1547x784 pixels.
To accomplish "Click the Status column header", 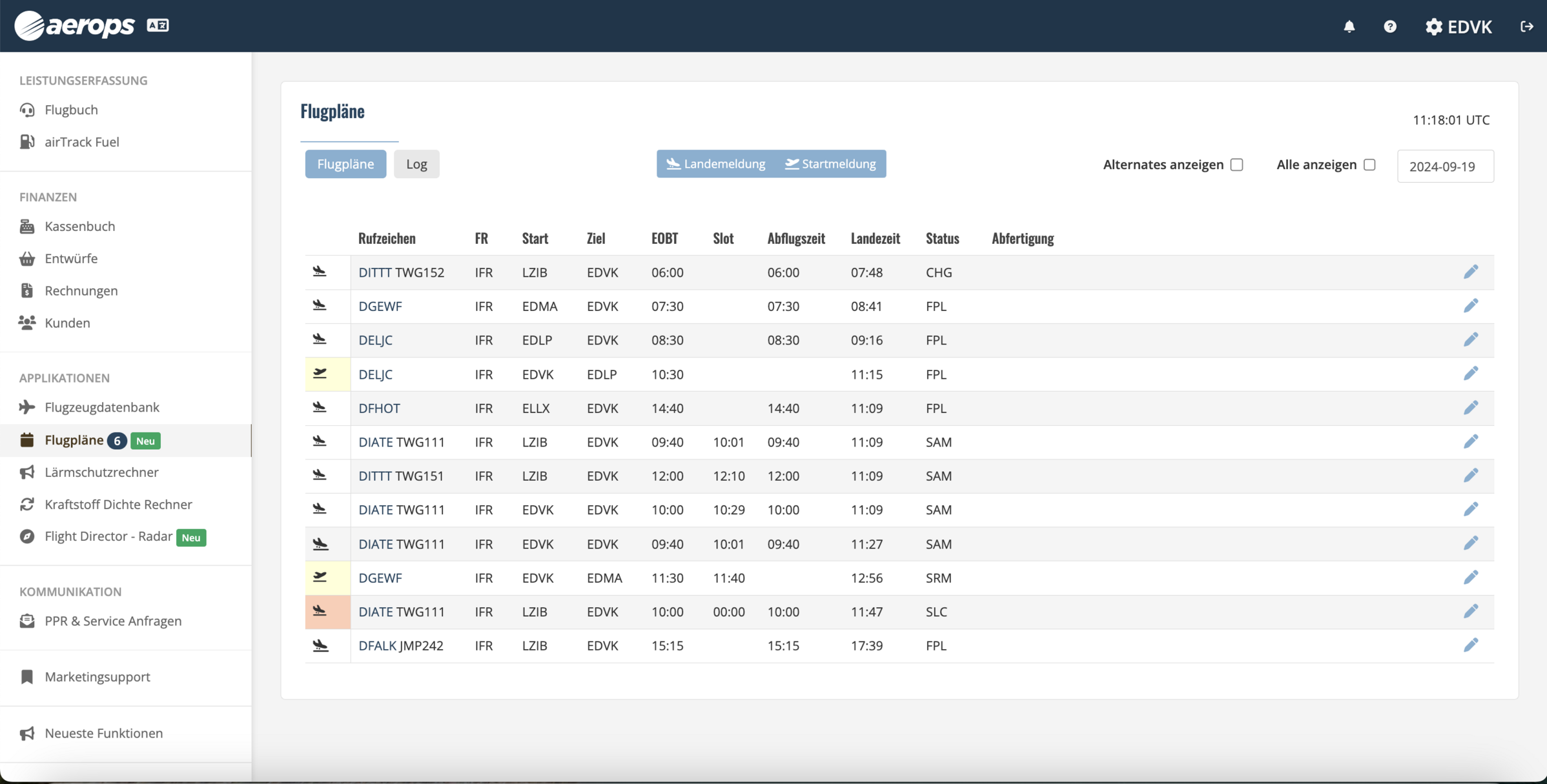I will pos(942,238).
